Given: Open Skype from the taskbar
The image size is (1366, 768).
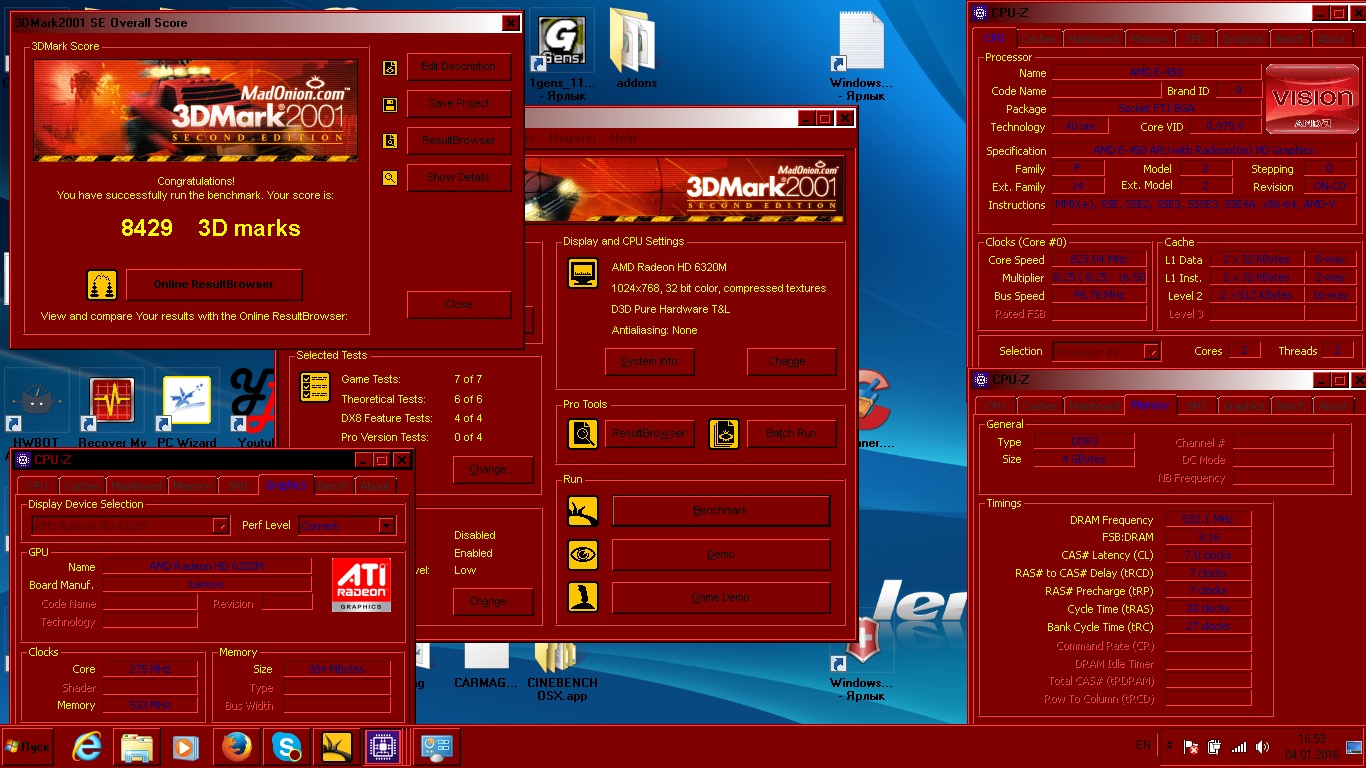Looking at the screenshot, I should (x=286, y=747).
